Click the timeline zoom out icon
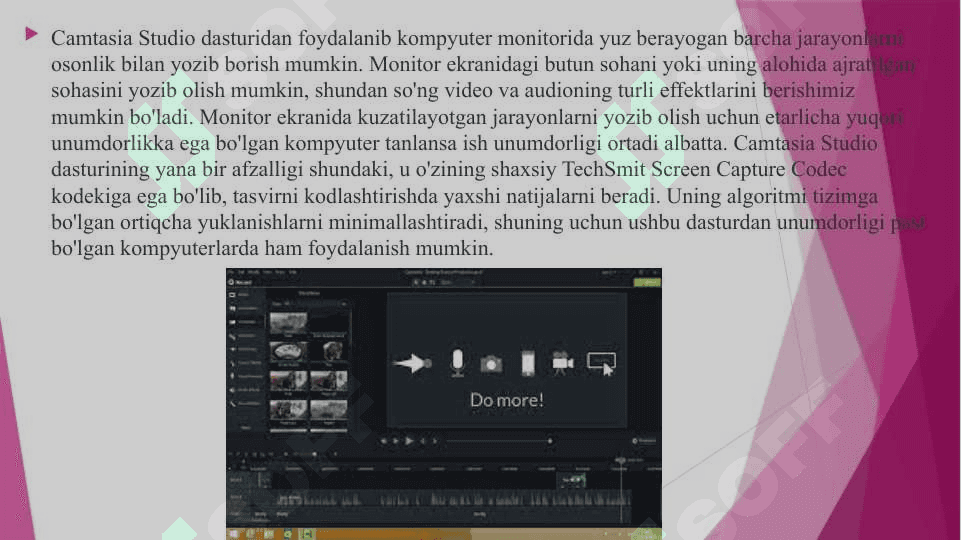The image size is (961, 540). 286,454
